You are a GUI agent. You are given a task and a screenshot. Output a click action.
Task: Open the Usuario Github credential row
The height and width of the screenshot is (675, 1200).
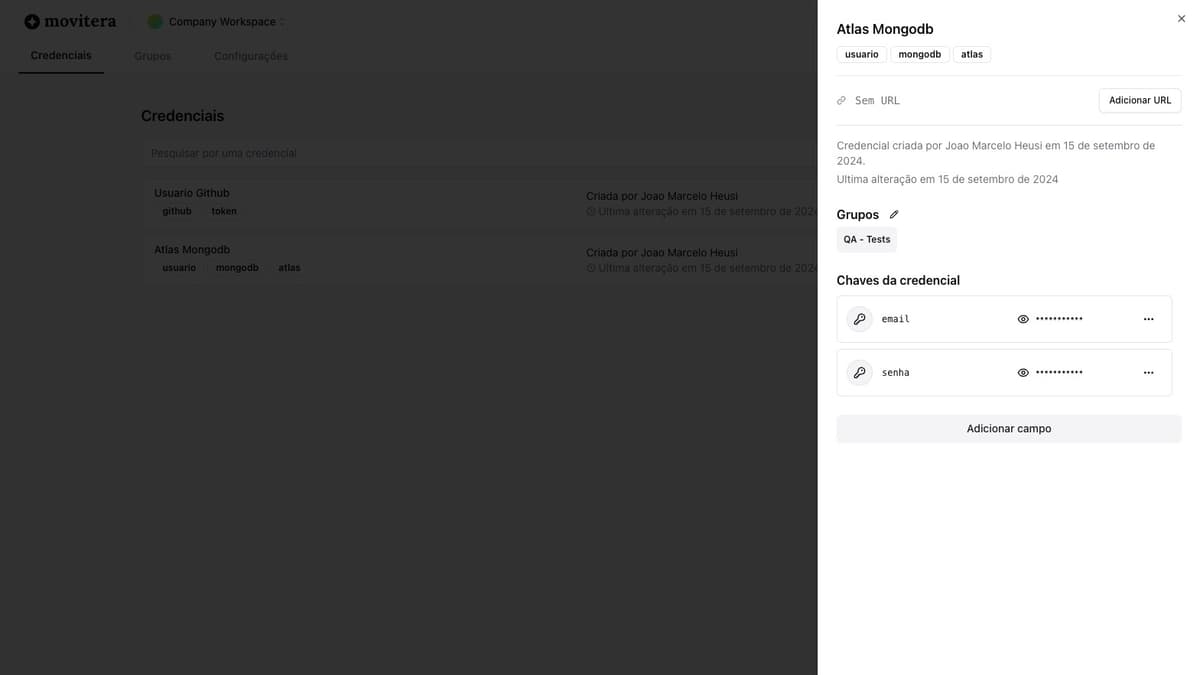(x=480, y=202)
